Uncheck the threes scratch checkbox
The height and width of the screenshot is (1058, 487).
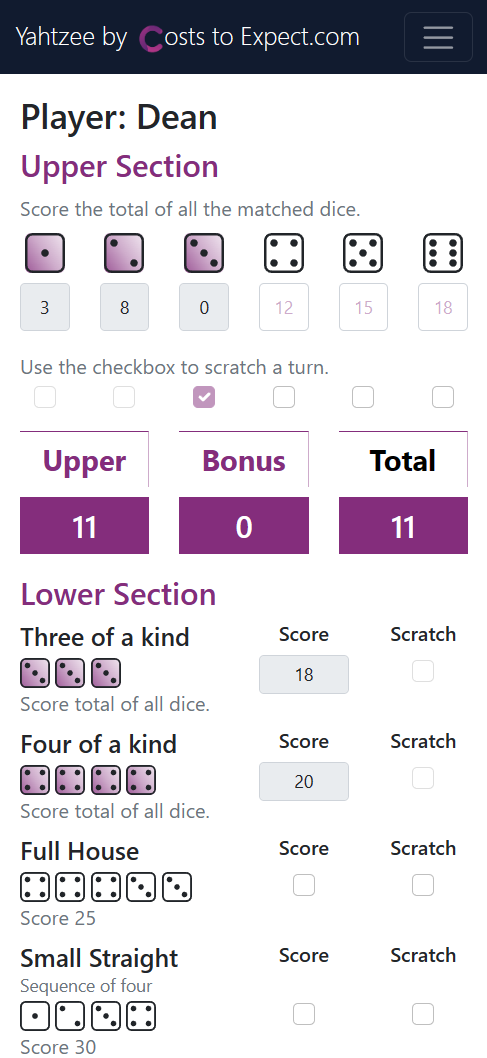click(x=204, y=397)
